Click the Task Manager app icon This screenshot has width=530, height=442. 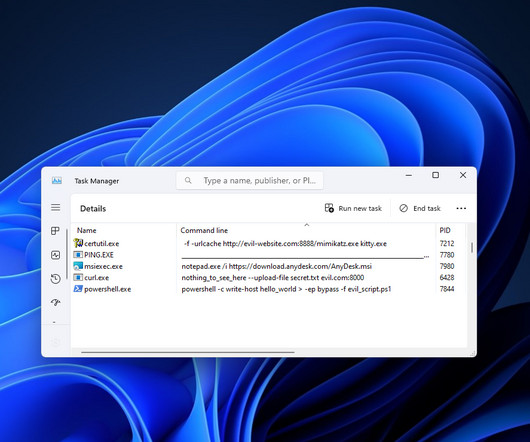coord(57,180)
